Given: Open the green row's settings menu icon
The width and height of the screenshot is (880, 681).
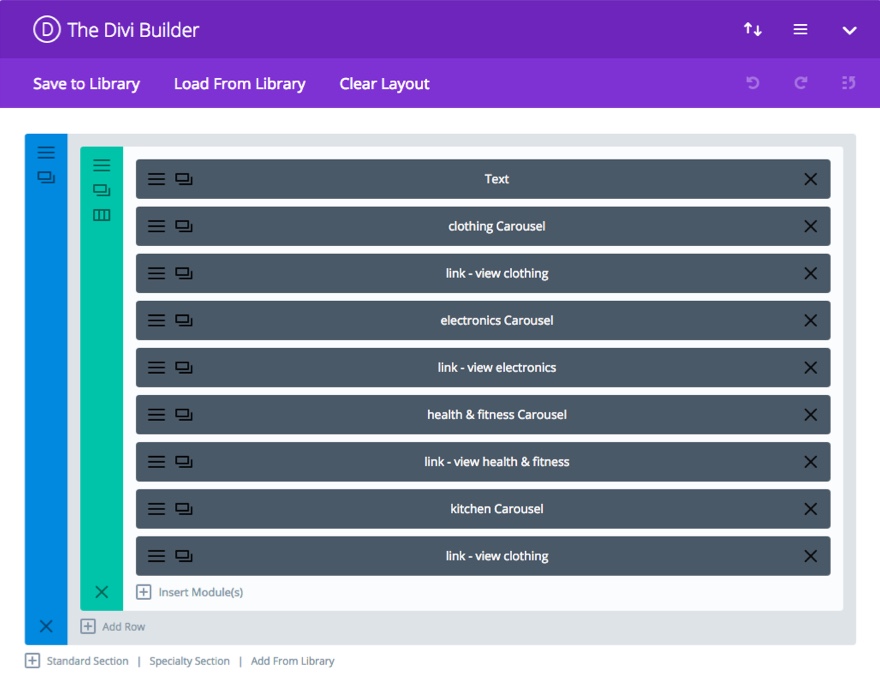Looking at the screenshot, I should [x=102, y=165].
